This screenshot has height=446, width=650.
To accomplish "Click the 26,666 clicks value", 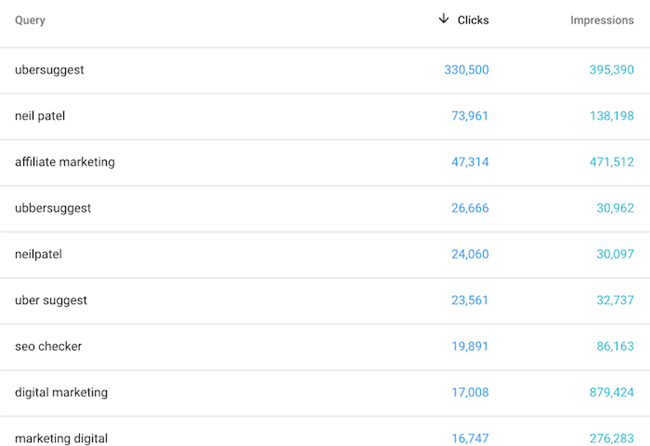I will (470, 208).
